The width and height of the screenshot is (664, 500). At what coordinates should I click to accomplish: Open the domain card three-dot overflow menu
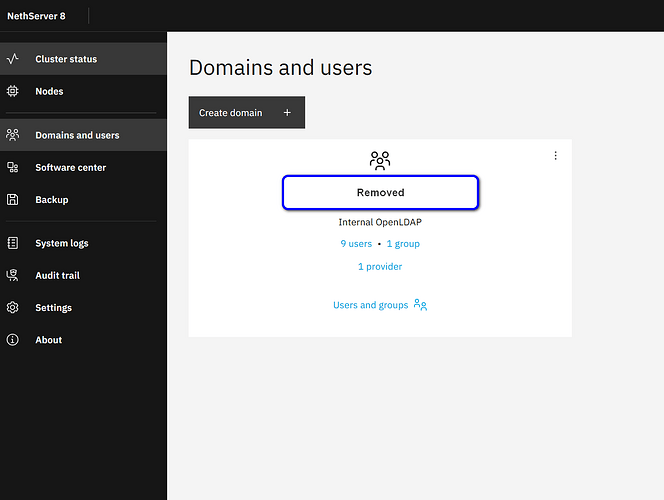click(555, 156)
